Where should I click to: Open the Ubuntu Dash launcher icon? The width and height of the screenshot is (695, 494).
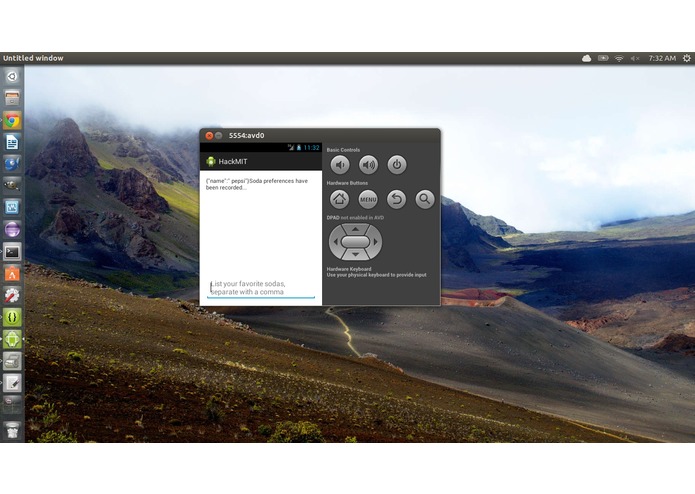[x=12, y=77]
